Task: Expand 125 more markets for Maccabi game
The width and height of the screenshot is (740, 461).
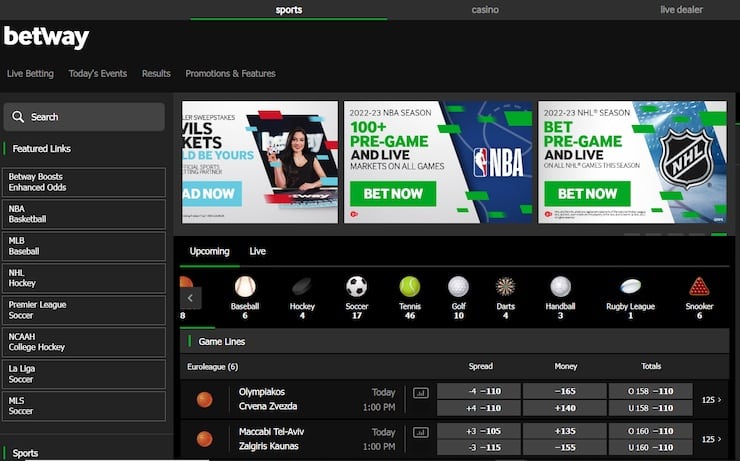Action: pos(711,439)
